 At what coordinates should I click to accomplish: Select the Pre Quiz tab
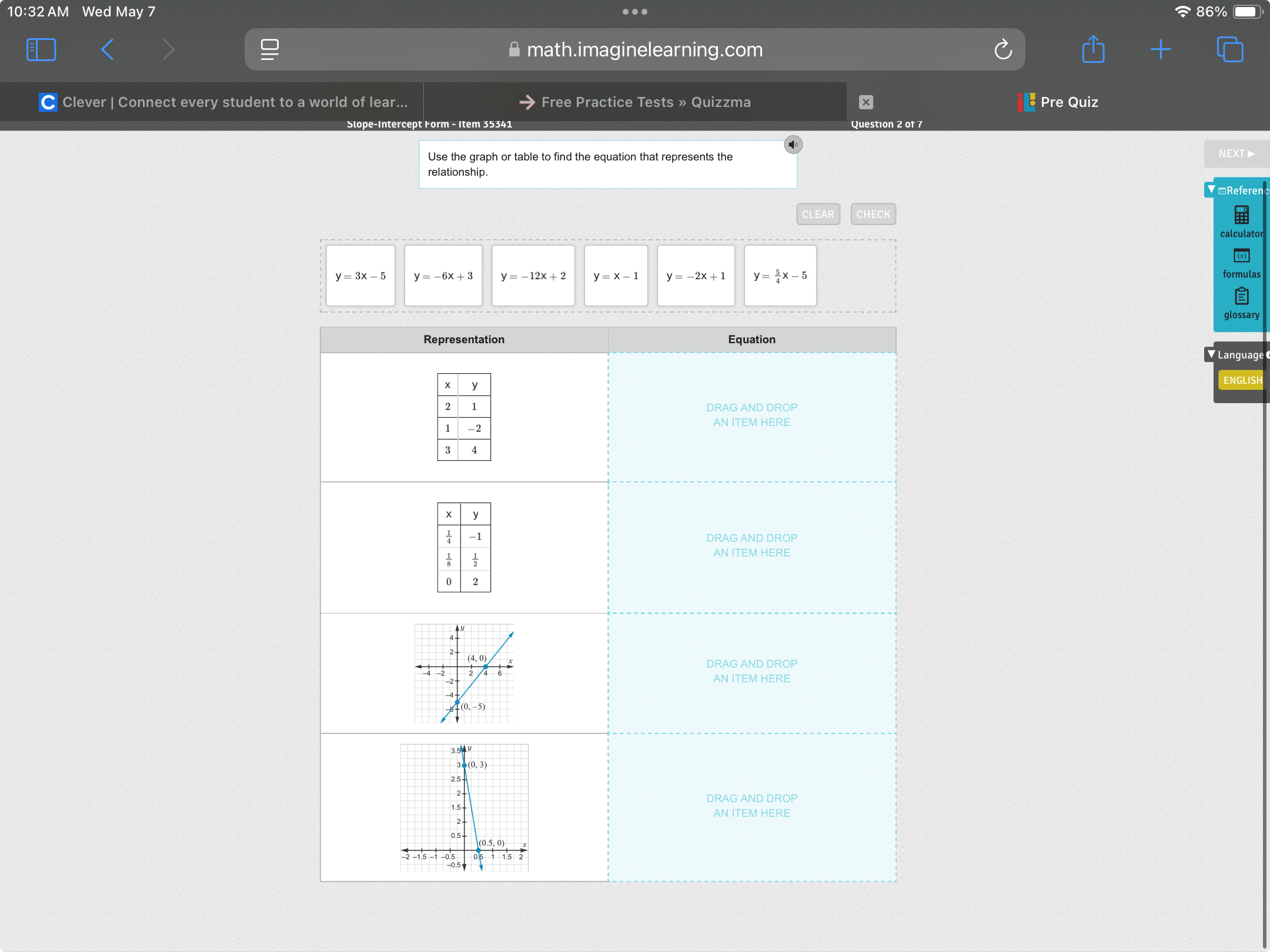[x=1058, y=102]
